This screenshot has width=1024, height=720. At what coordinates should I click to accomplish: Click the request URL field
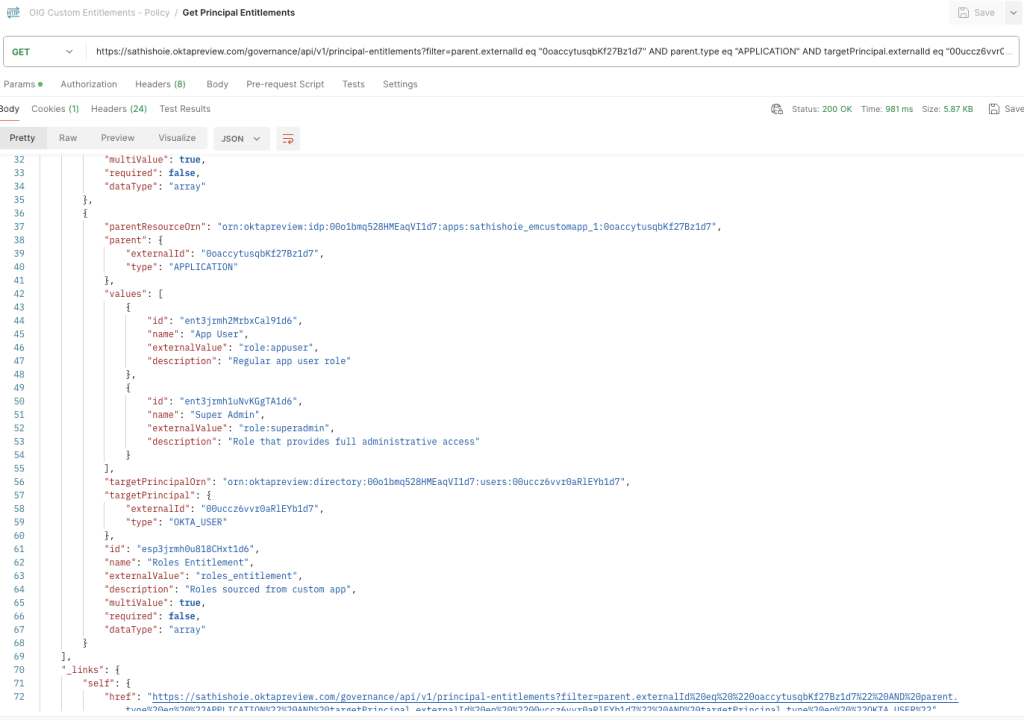554,52
